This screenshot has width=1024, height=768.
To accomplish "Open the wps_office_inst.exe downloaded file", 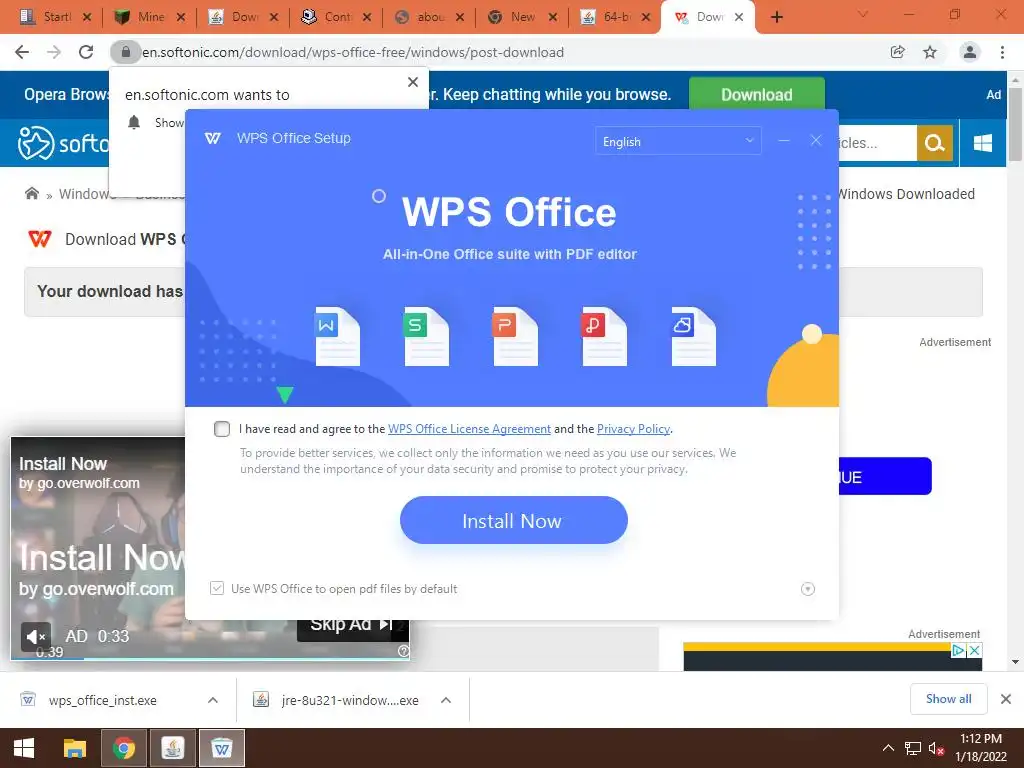I will pyautogui.click(x=103, y=700).
